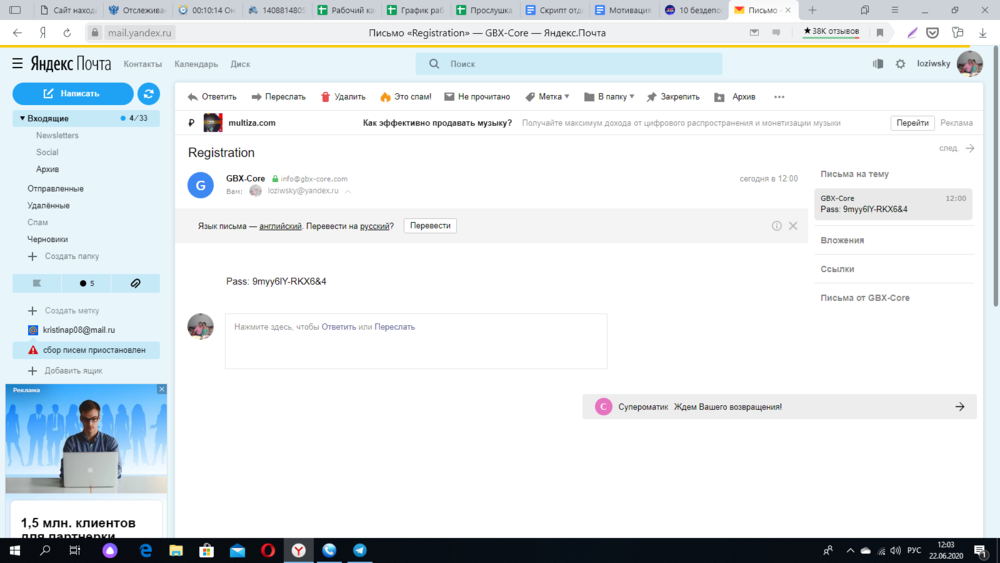This screenshot has width=1000, height=563.
Task: Move the message to Архив from the toolbar
Action: point(735,97)
